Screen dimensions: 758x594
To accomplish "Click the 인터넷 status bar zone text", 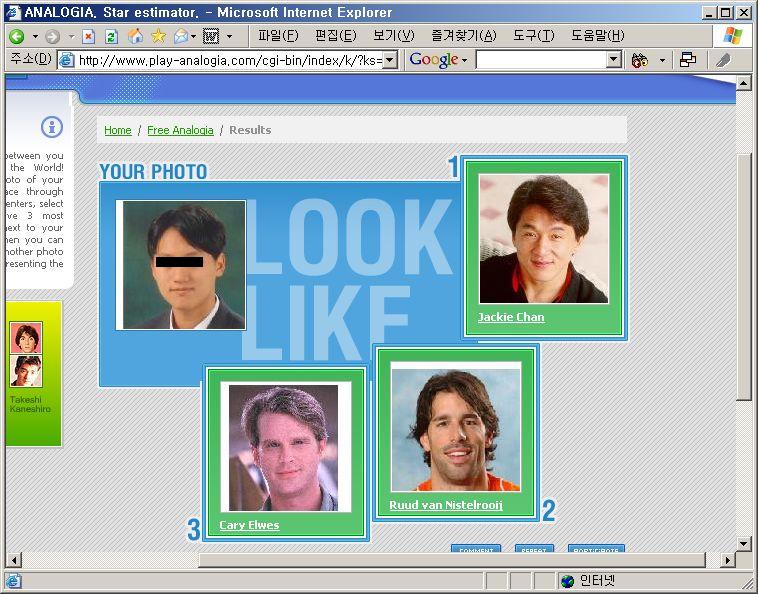I will (x=598, y=580).
